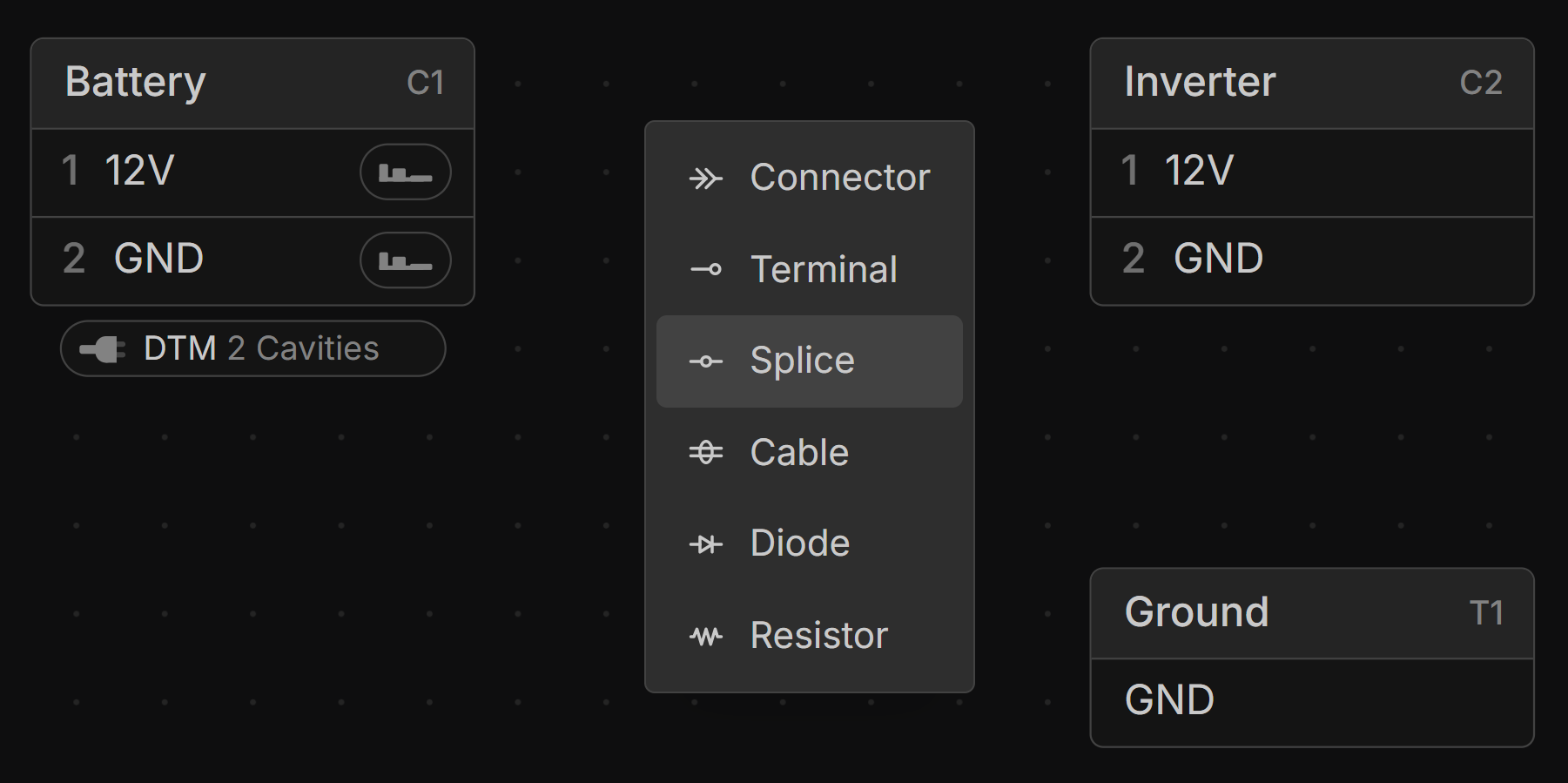
Task: Click the Terminal symbol icon in menu
Action: pyautogui.click(x=705, y=270)
